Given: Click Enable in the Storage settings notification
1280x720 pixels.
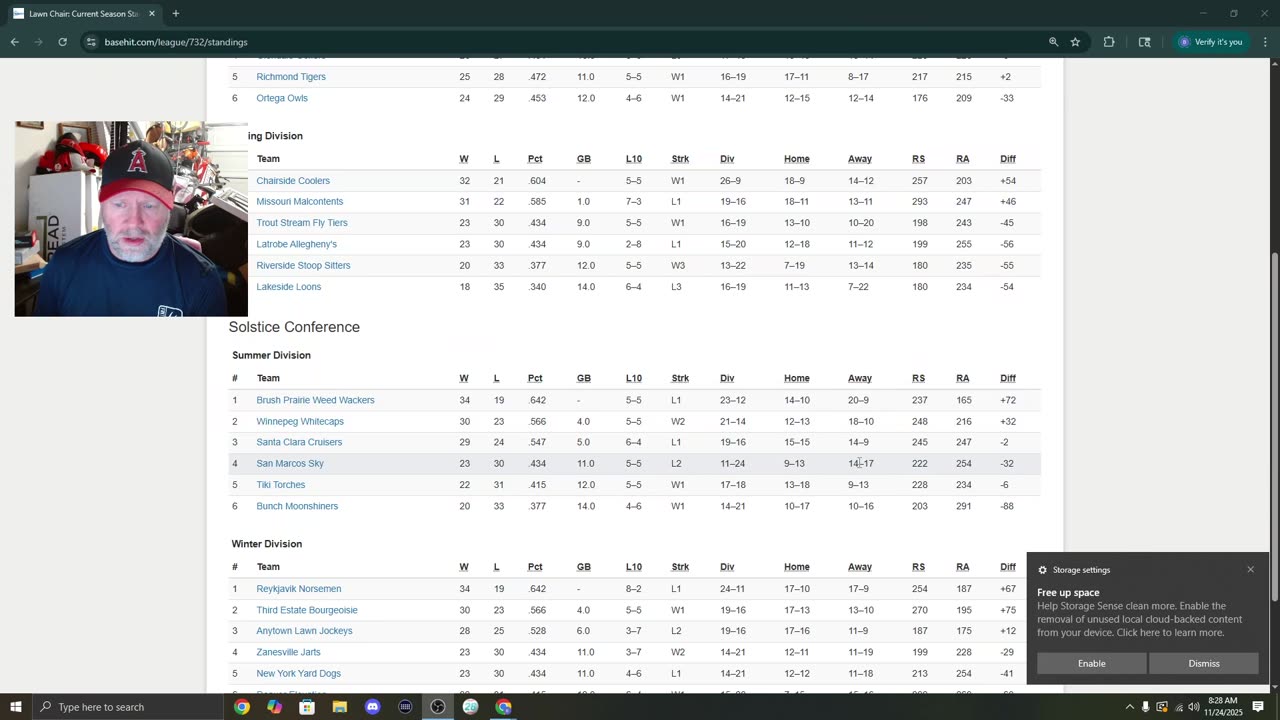Looking at the screenshot, I should pyautogui.click(x=1091, y=663).
